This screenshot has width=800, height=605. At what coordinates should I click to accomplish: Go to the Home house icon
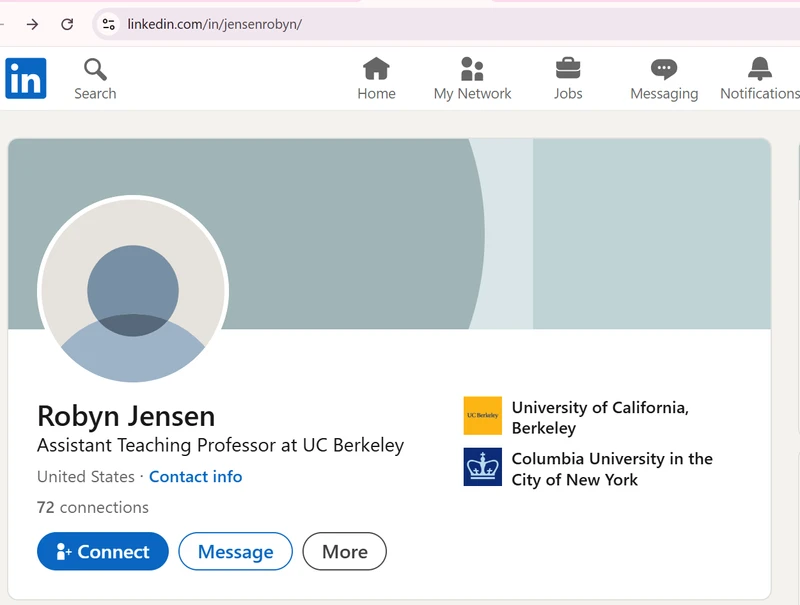pyautogui.click(x=376, y=68)
